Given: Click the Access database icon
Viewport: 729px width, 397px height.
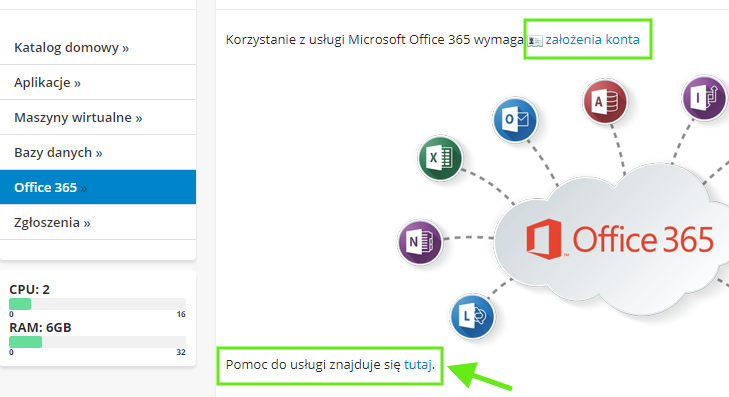Looking at the screenshot, I should tap(605, 101).
